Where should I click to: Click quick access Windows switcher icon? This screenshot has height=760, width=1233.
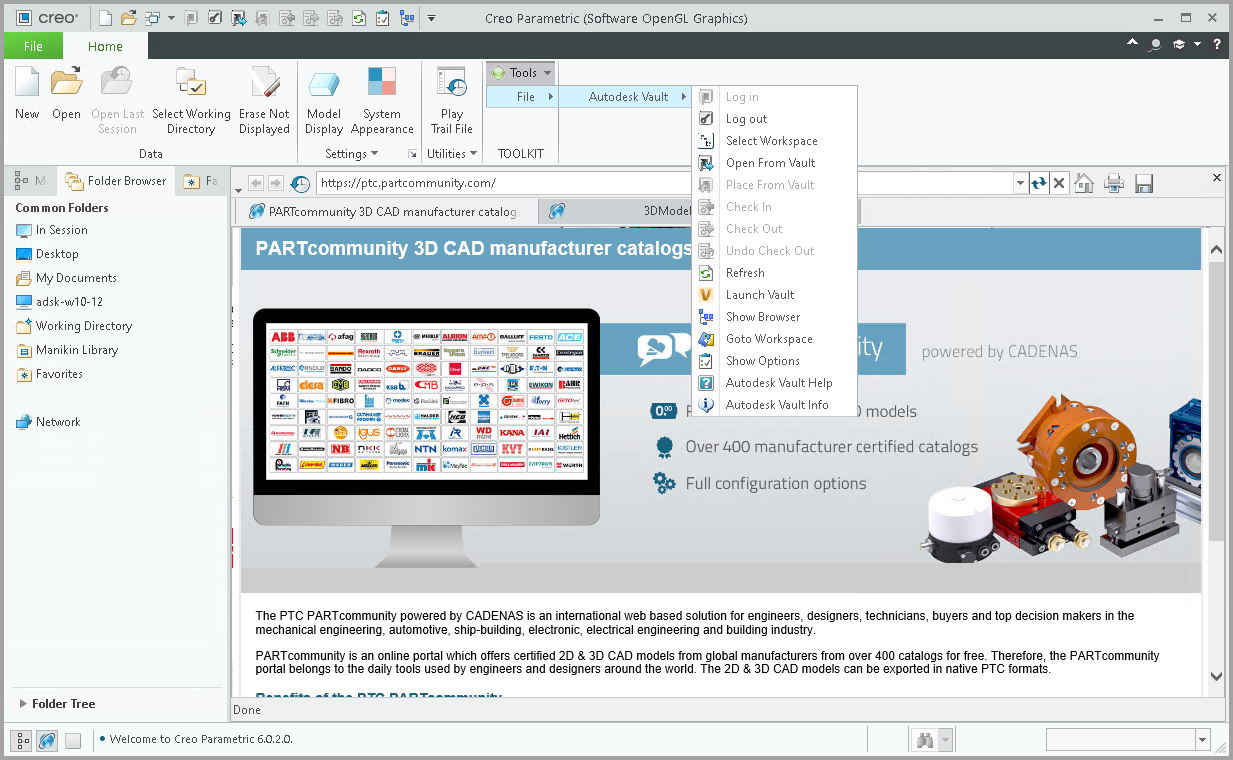coord(152,18)
